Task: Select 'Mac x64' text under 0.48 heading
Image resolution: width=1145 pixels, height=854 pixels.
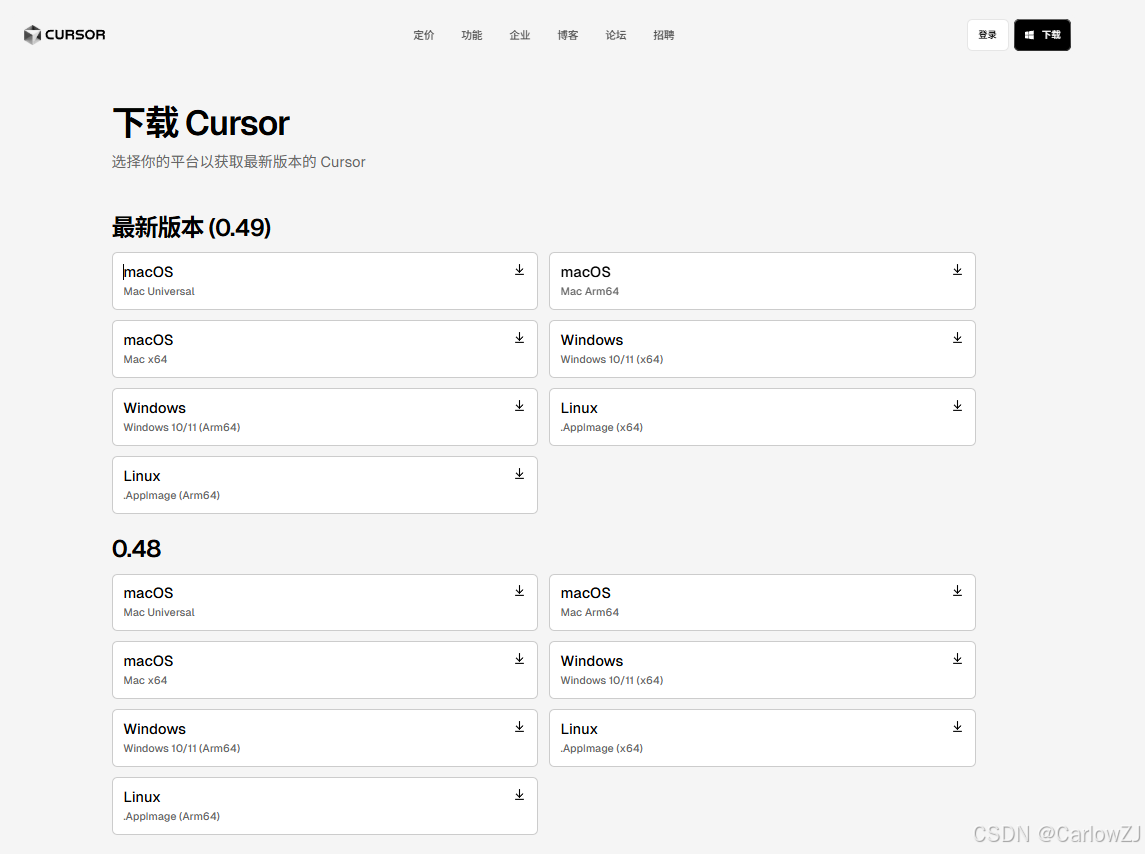Action: (x=145, y=680)
